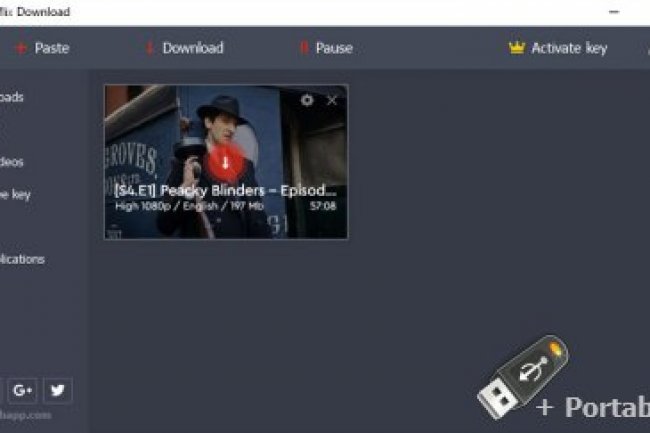650x433 pixels.
Task: Open the Applications item in sidebar
Action: (x=22, y=259)
